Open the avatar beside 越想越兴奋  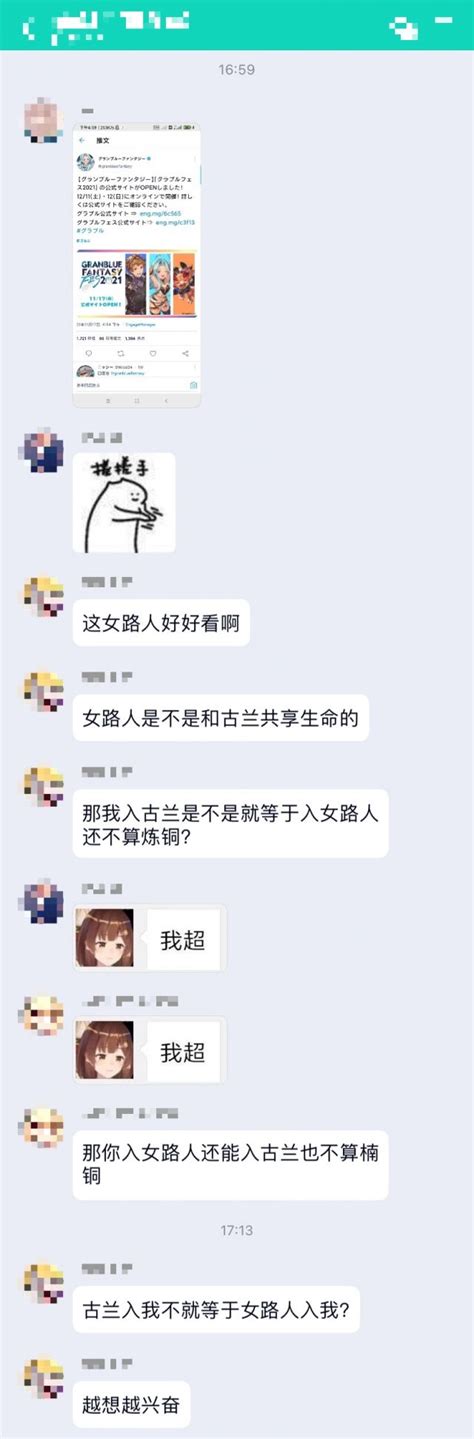43,1378
